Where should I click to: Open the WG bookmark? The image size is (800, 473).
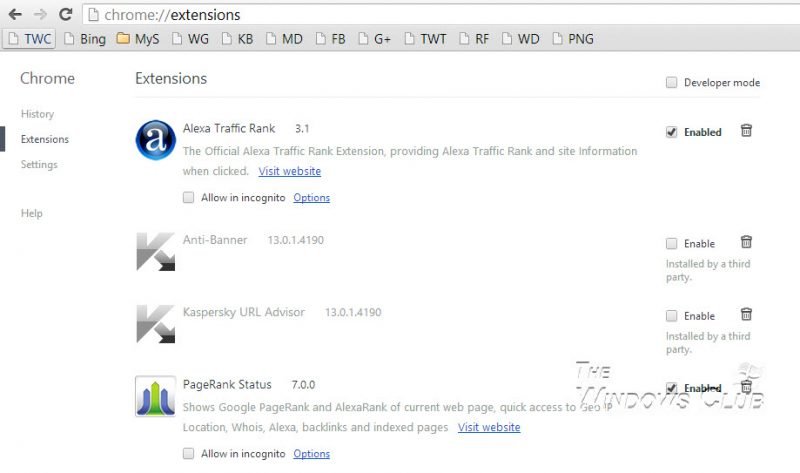[190, 39]
